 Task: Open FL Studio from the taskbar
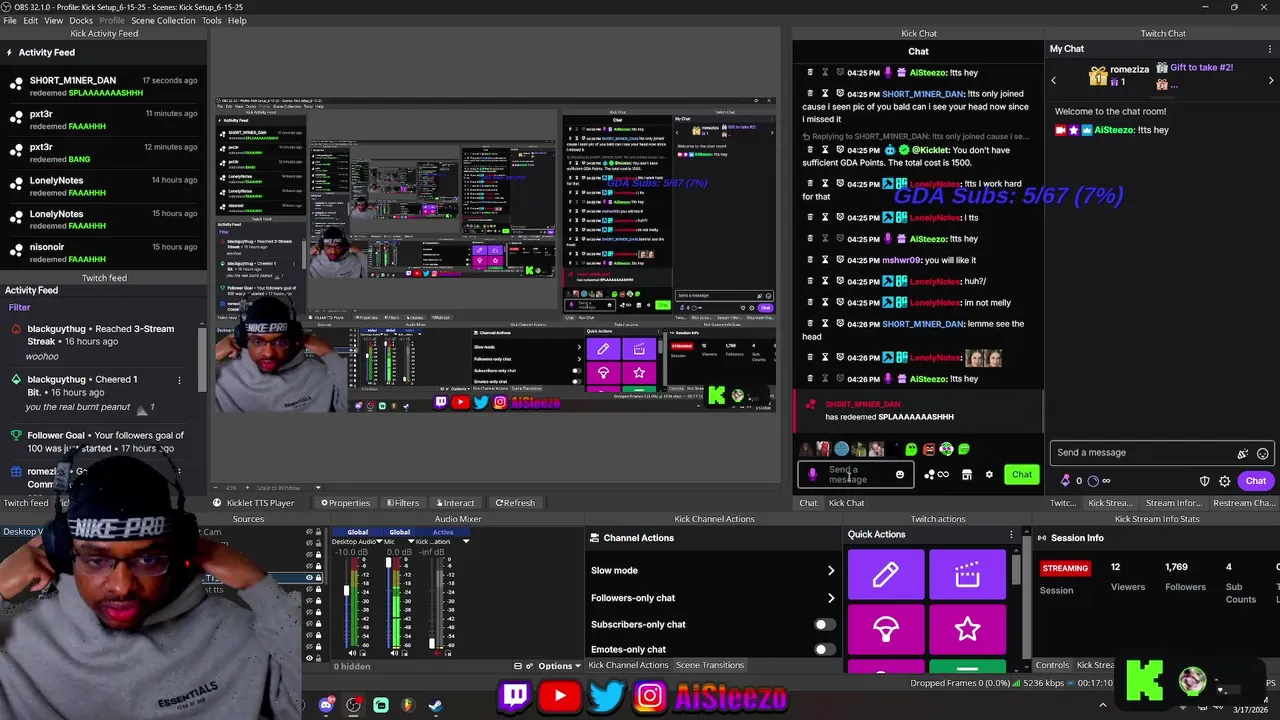[408, 705]
